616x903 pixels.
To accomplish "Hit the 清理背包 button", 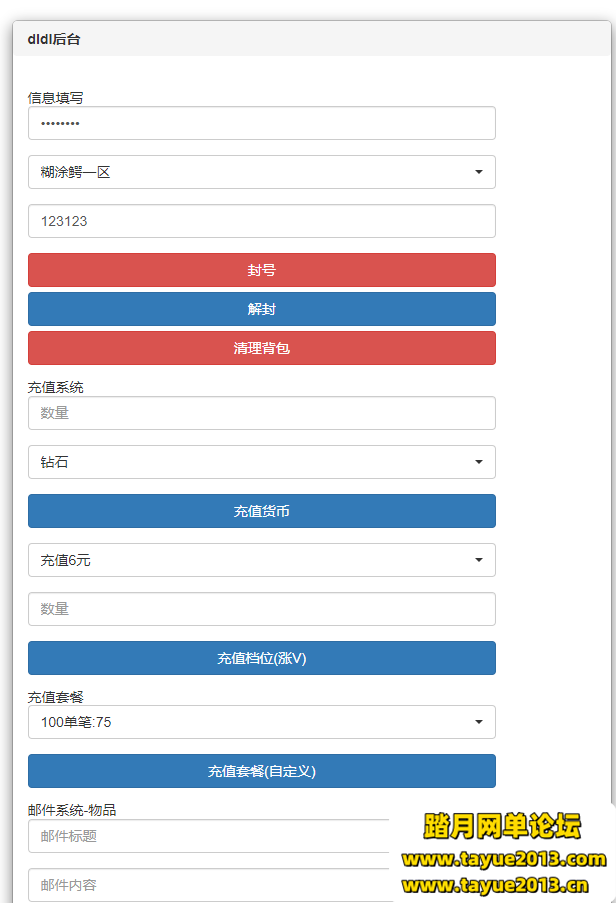I will (x=261, y=348).
